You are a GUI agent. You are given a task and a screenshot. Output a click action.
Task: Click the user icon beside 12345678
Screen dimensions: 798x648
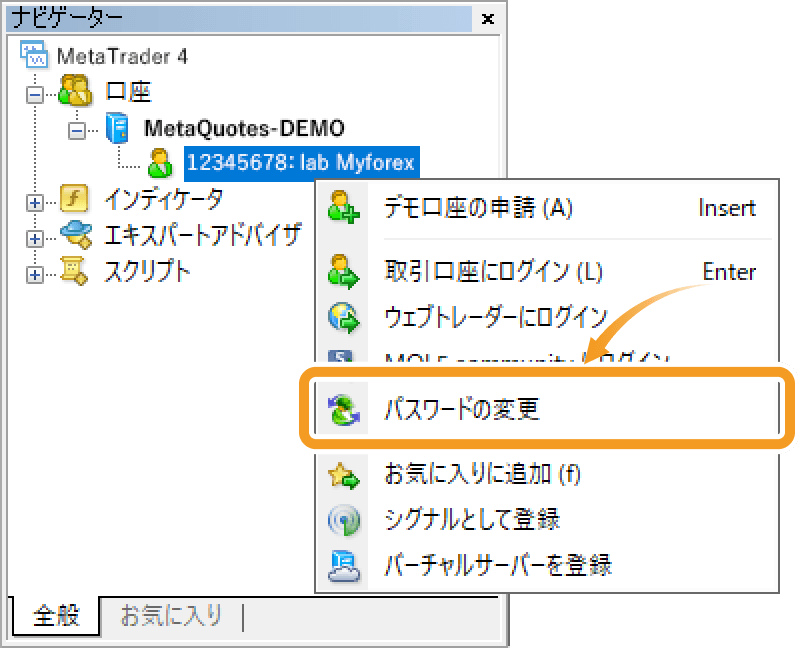pos(160,163)
